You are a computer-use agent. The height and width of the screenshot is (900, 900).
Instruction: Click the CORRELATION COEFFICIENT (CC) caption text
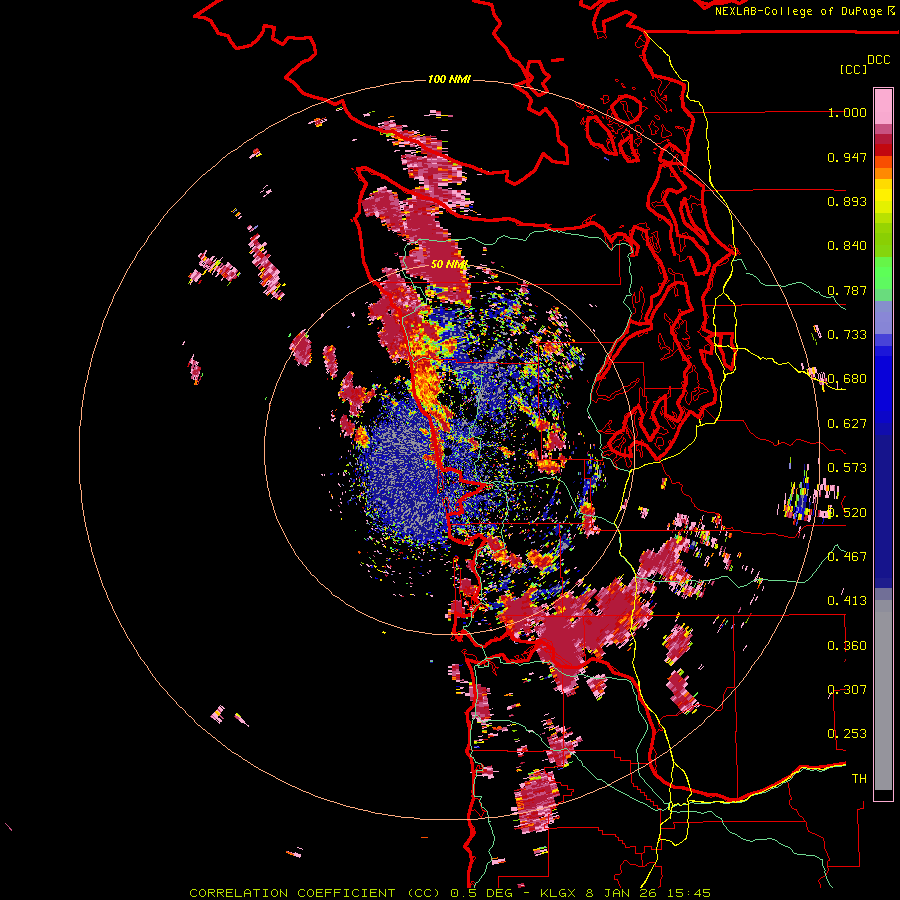coord(315,893)
